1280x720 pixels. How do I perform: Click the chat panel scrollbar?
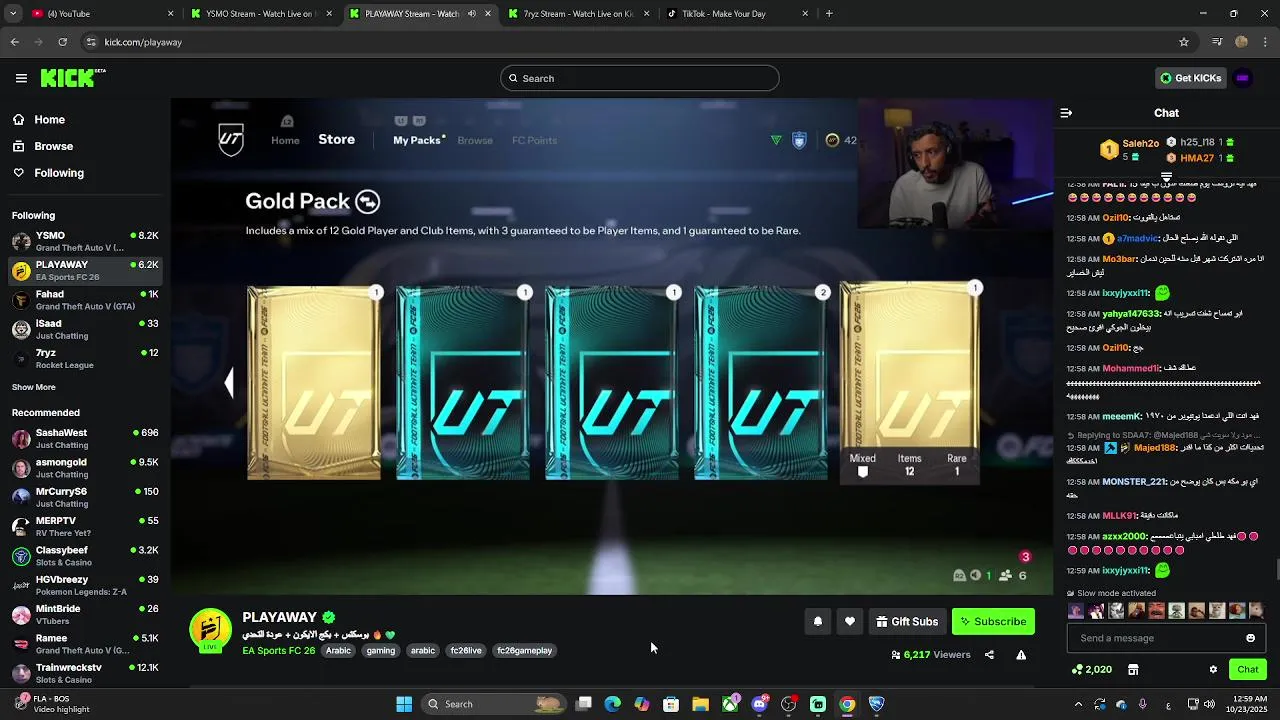coord(1277,570)
